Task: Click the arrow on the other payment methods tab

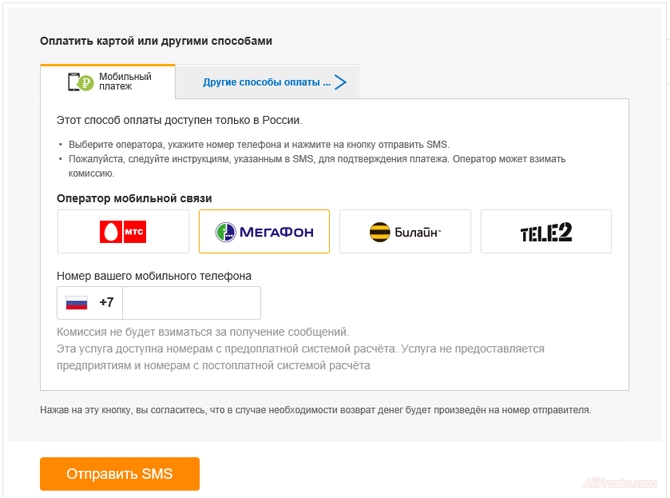Action: (341, 82)
